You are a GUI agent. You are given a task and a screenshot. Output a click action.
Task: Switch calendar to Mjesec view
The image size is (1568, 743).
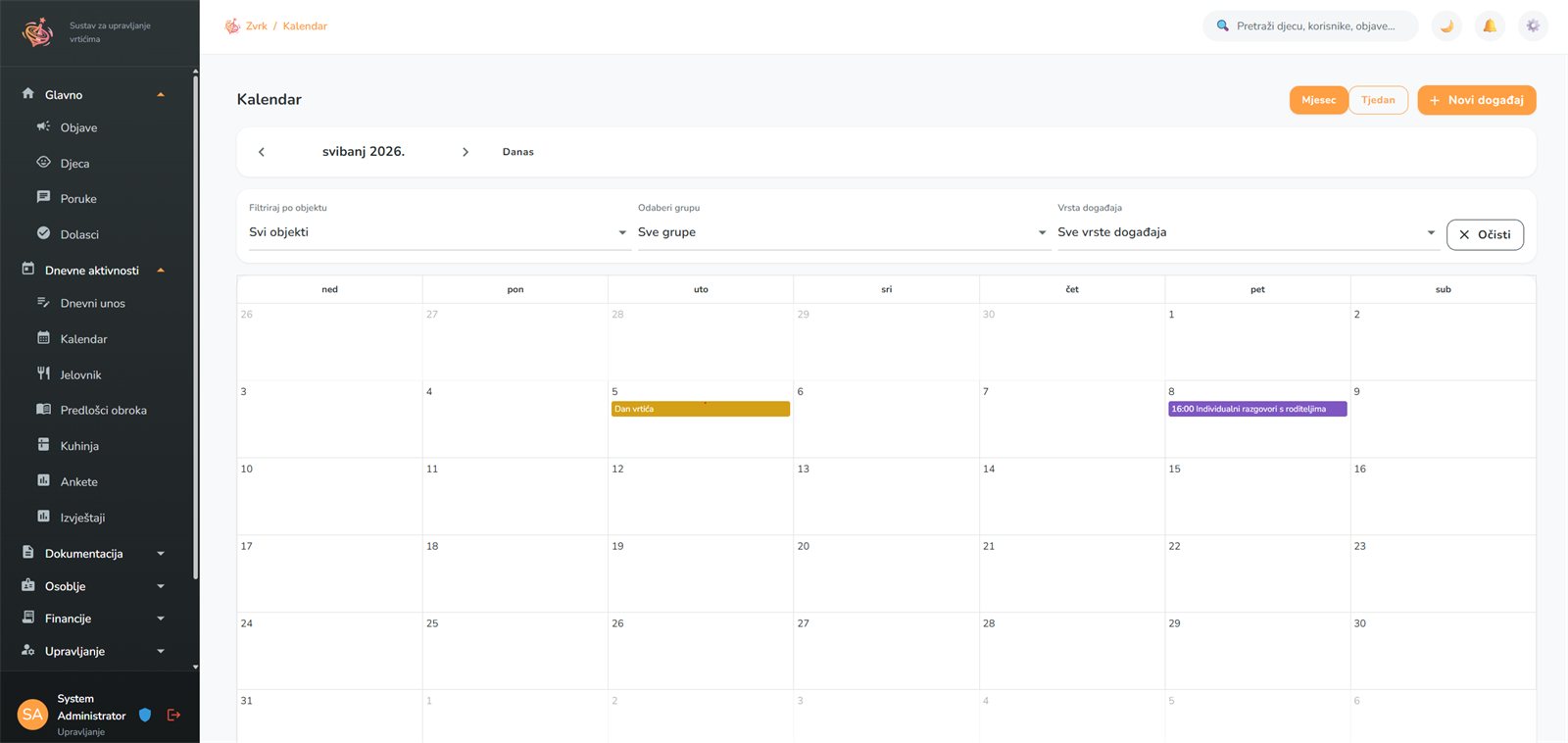click(1318, 100)
